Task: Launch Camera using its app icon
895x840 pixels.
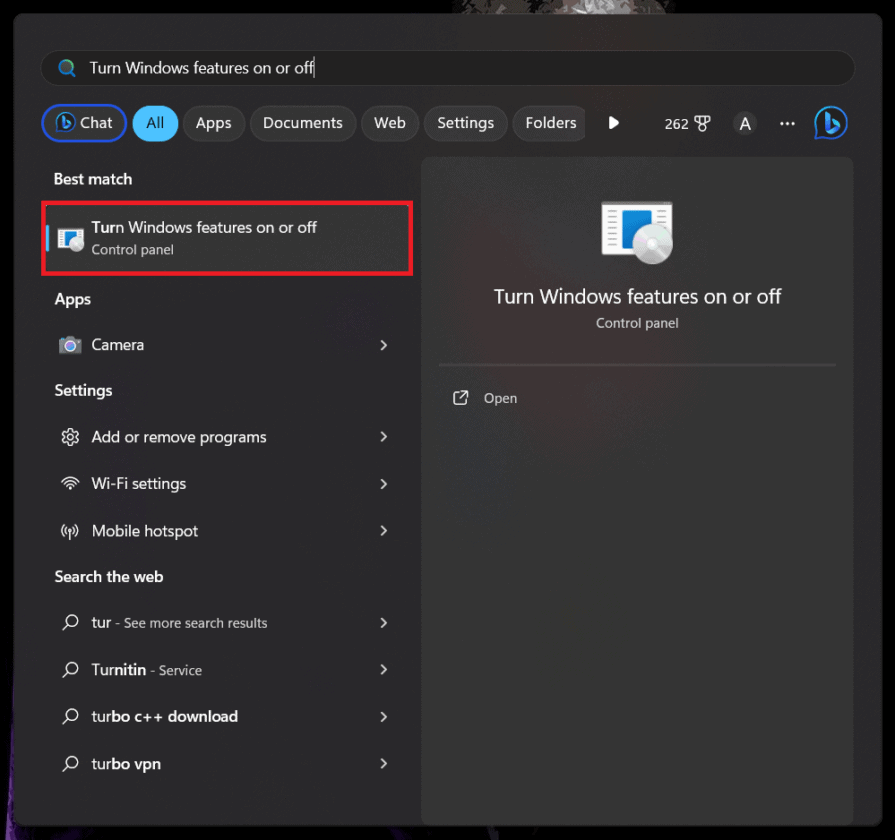Action: [x=70, y=344]
